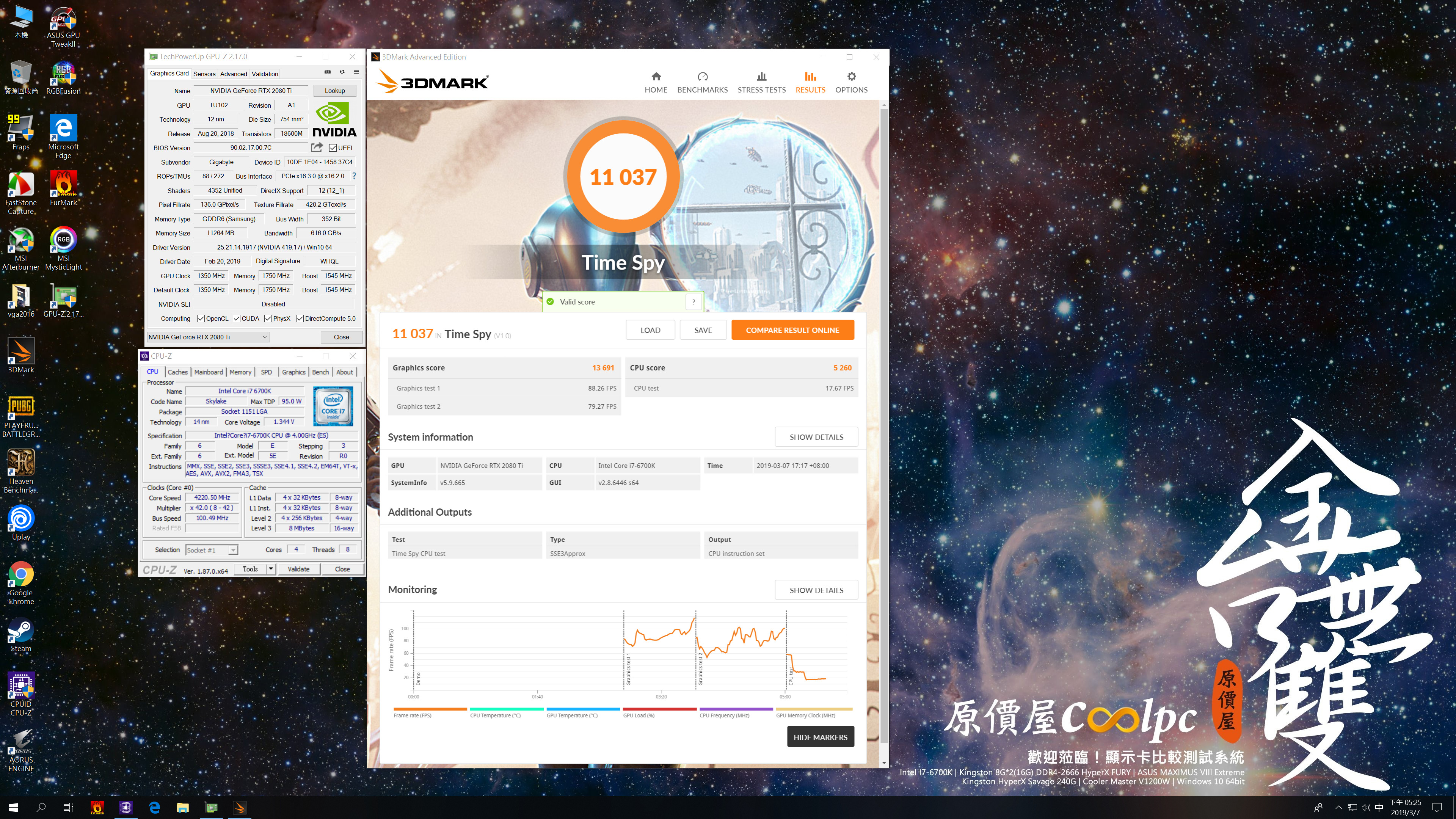Image resolution: width=1456 pixels, height=819 pixels.
Task: Show hidden tray icons chevron
Action: click(x=1338, y=808)
